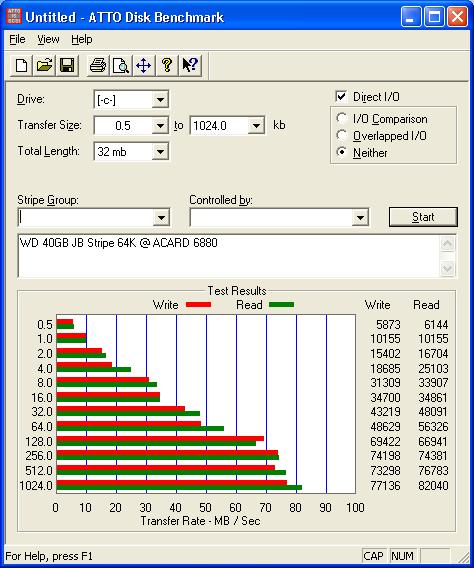Click the four-arrow move icon
474x568 pixels.
click(x=144, y=66)
